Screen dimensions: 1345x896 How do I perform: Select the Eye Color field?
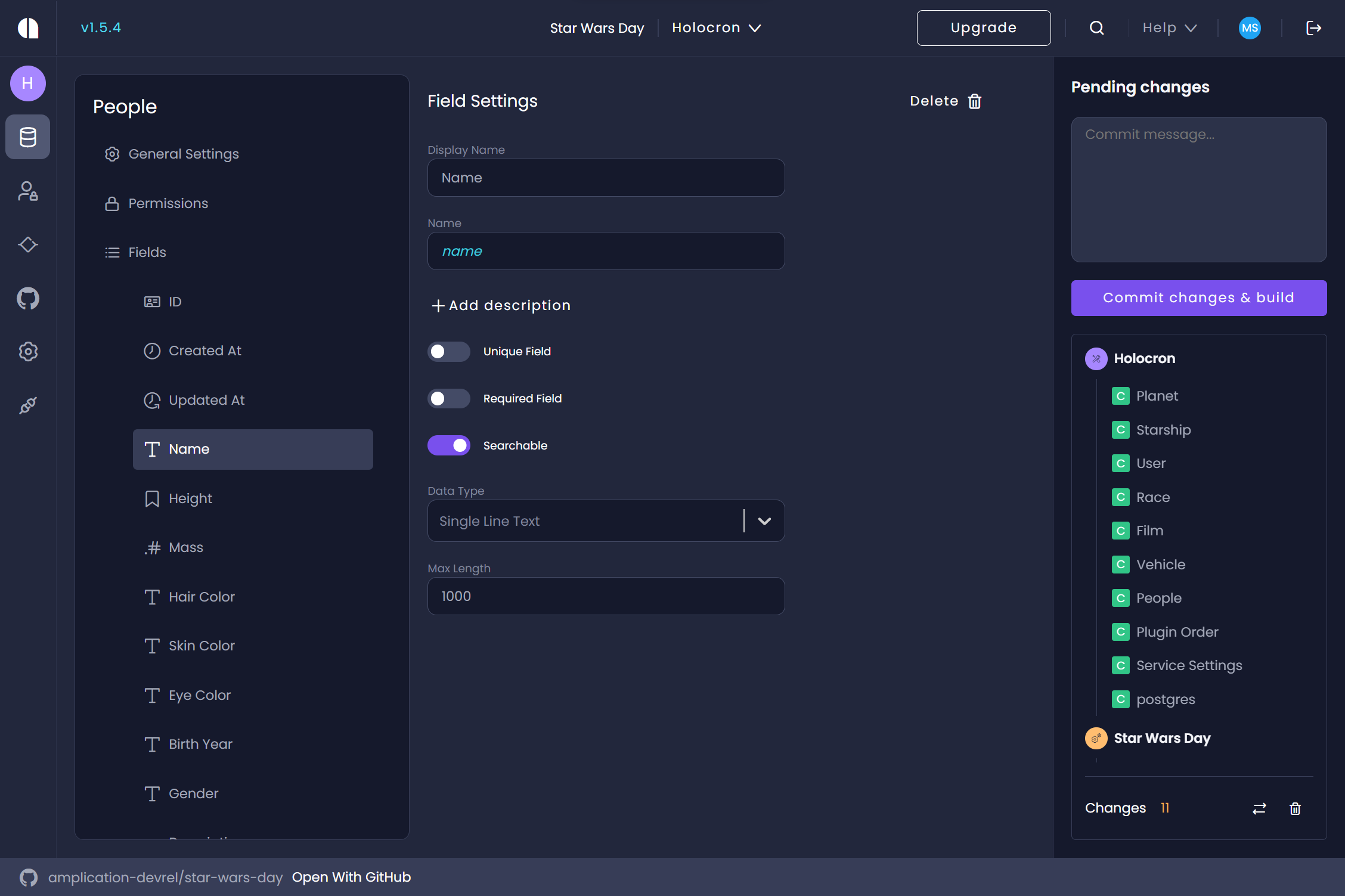253,696
